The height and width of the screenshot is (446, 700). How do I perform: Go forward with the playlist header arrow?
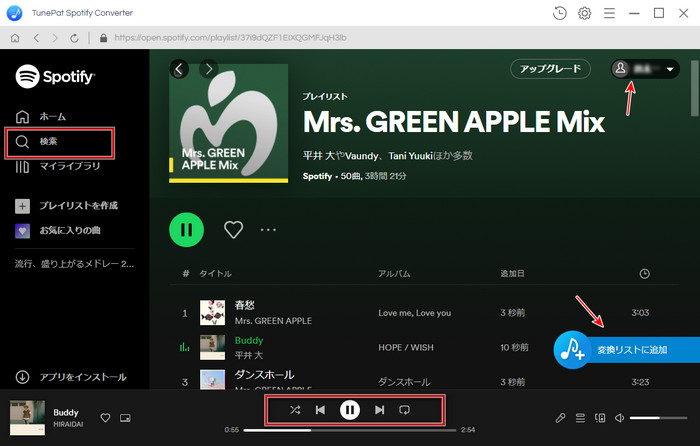coord(208,69)
